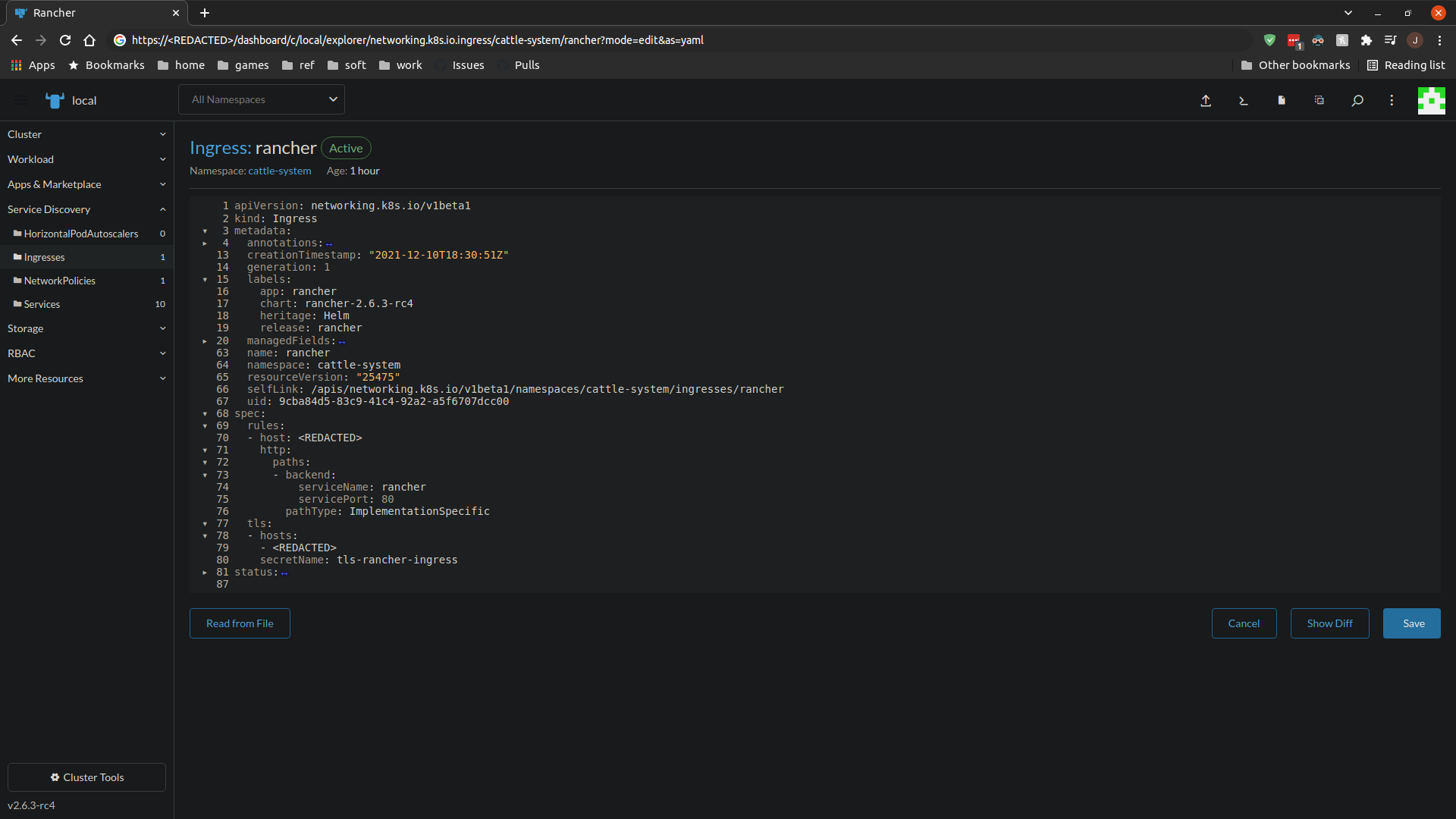The width and height of the screenshot is (1456, 819).
Task: Click the Rancher user avatar icon
Action: 1432,100
